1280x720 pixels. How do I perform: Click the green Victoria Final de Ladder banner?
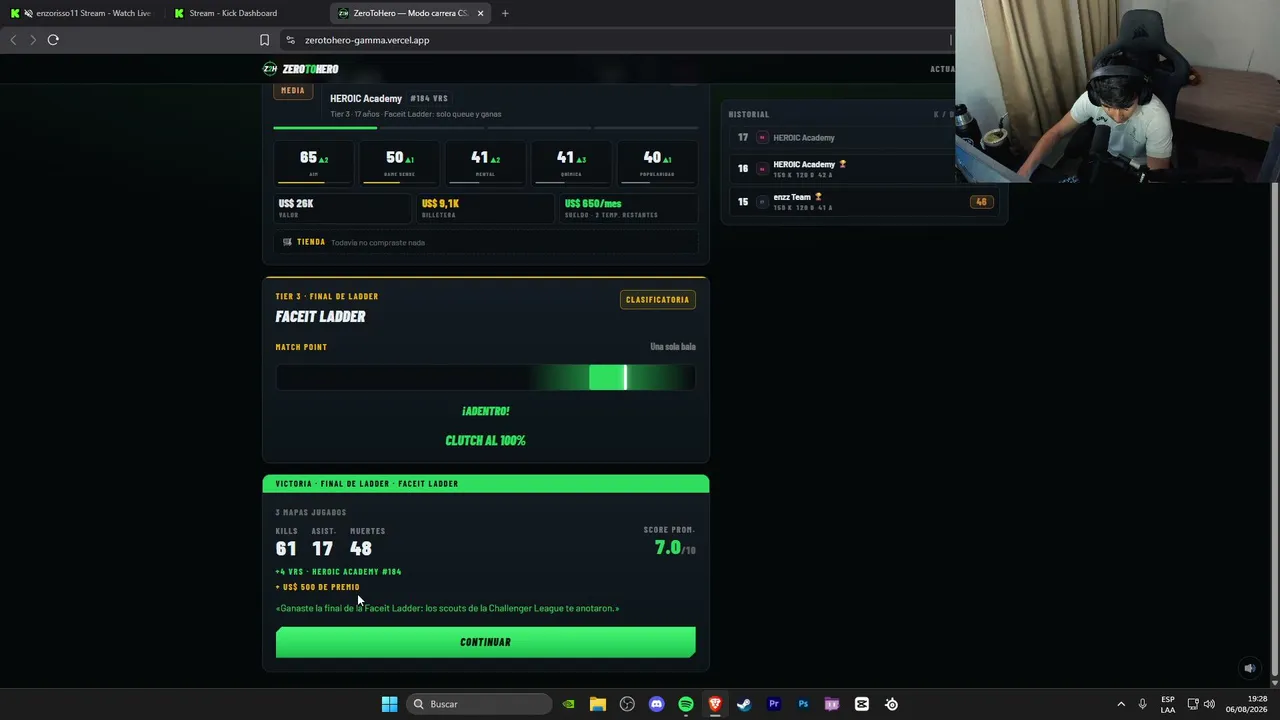point(485,484)
